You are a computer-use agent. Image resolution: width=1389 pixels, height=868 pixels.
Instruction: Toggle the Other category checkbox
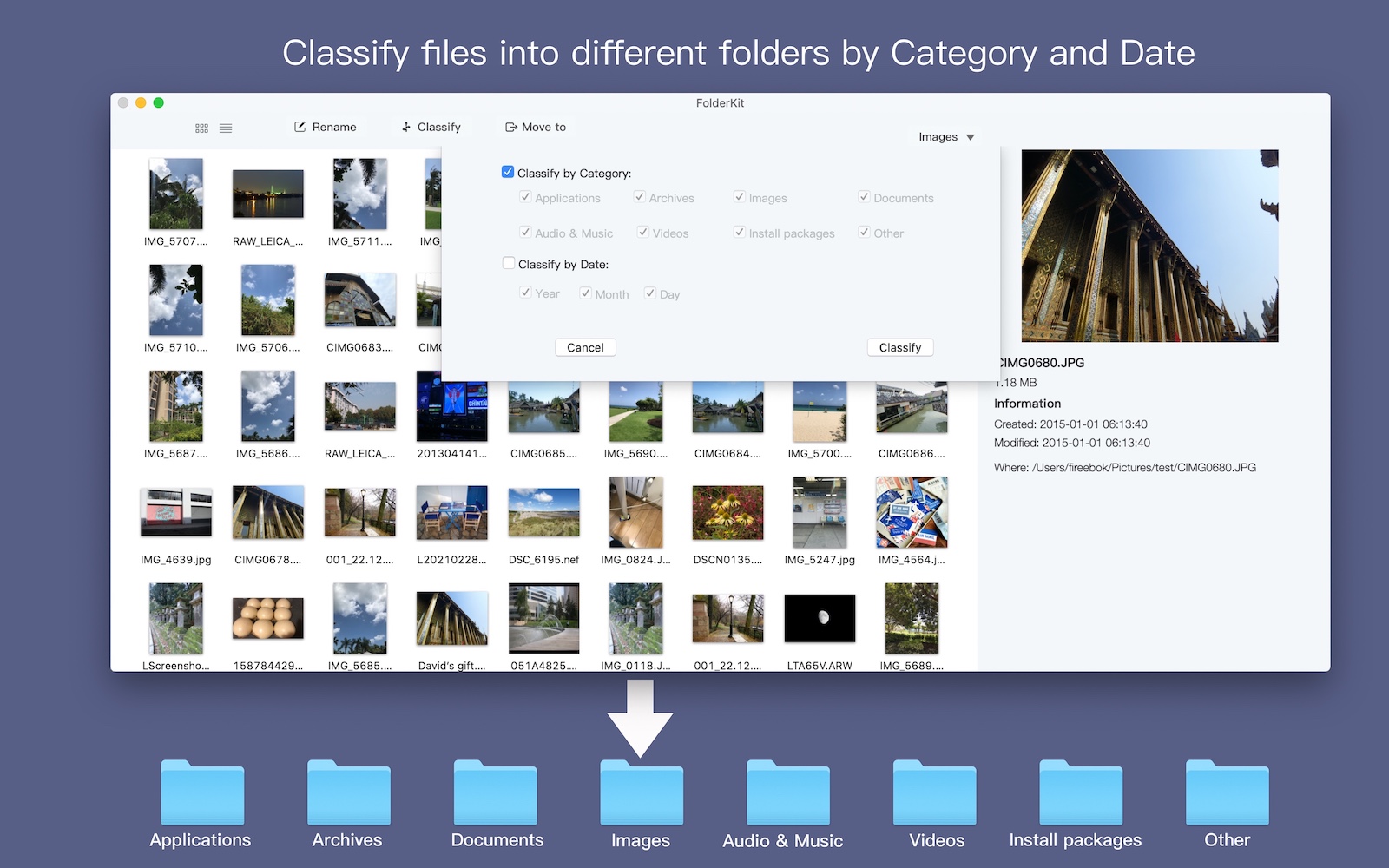coord(864,232)
